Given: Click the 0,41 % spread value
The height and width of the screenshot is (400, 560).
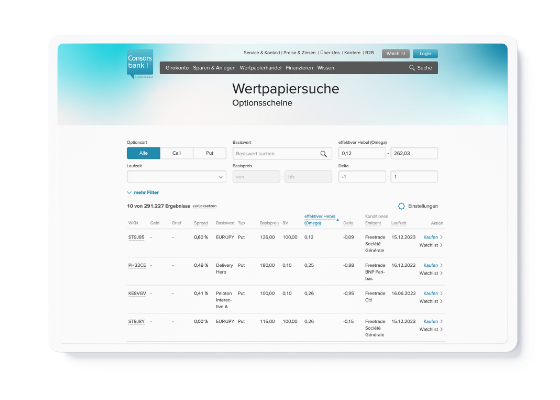Looking at the screenshot, I should pyautogui.click(x=201, y=293).
